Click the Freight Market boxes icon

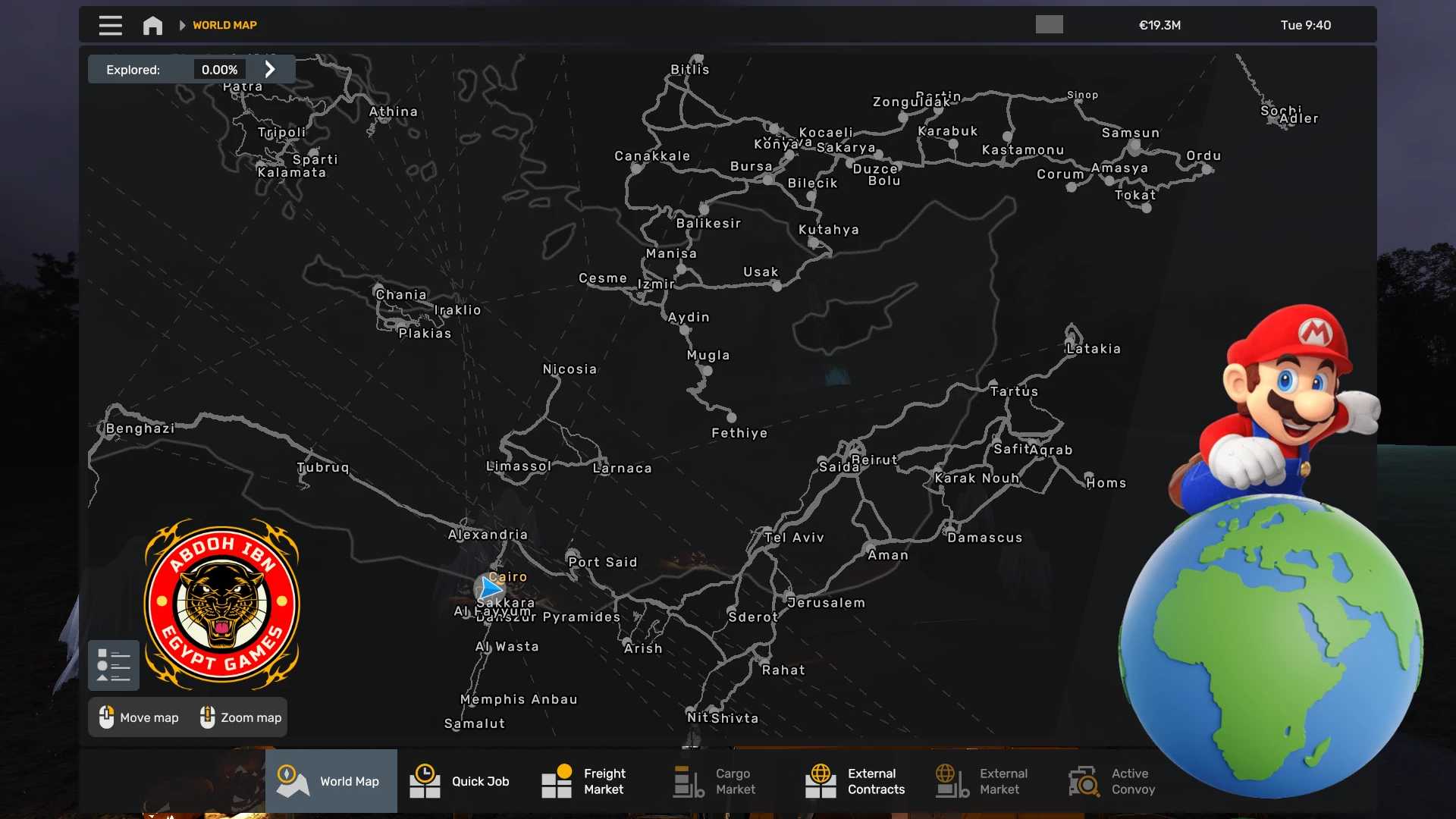[x=557, y=781]
